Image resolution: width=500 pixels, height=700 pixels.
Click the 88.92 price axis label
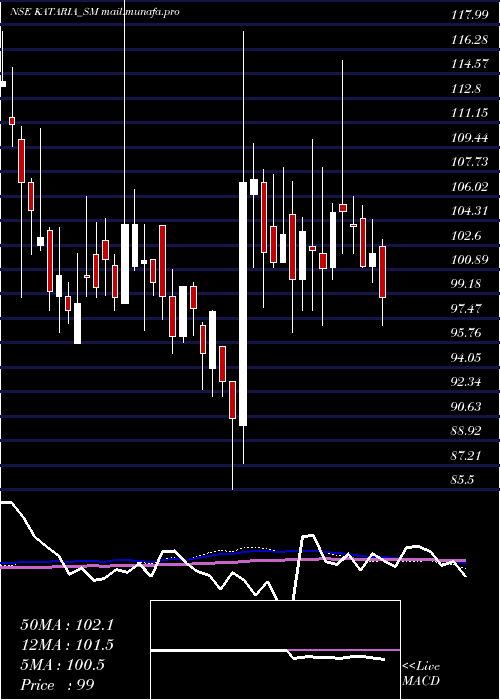468,432
